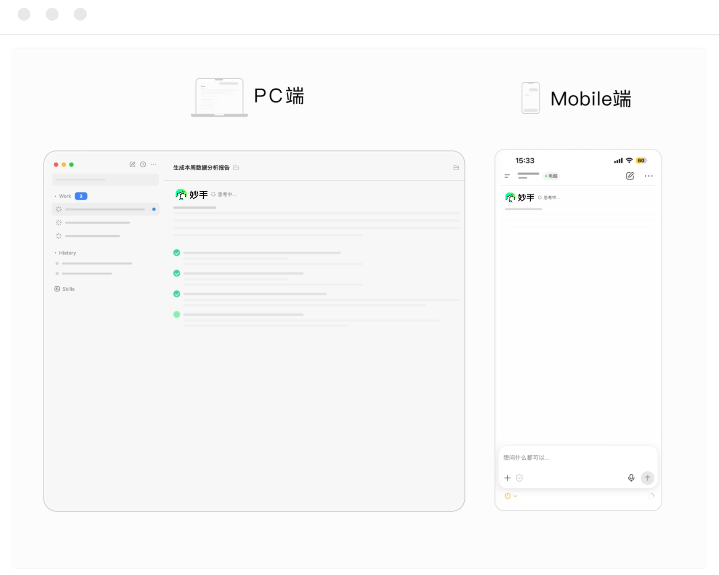Image resolution: width=719 pixels, height=575 pixels.
Task: Click the Wi-Fi icon in mobile status bar
Action: [629, 160]
